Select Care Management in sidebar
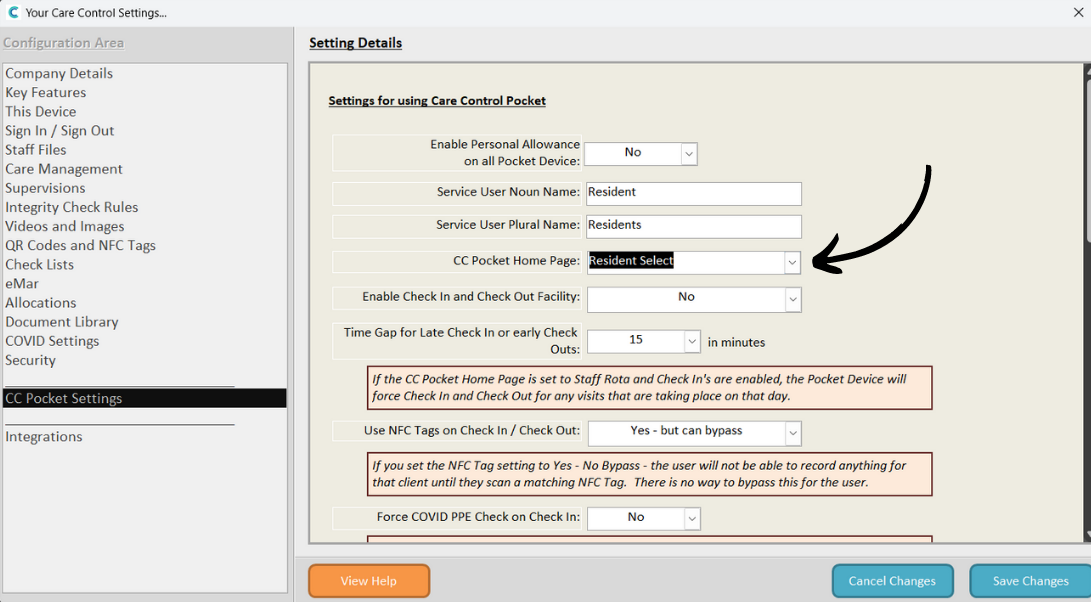 pos(64,168)
